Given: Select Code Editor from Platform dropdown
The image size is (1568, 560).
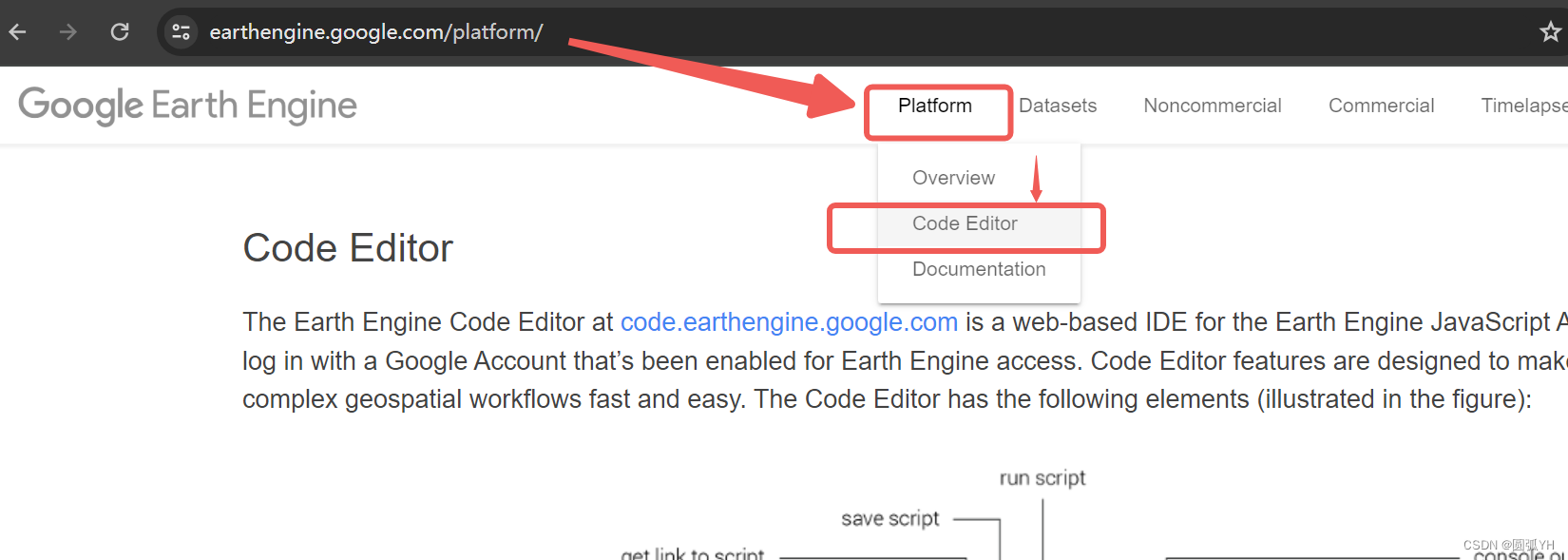Looking at the screenshot, I should tap(979, 223).
